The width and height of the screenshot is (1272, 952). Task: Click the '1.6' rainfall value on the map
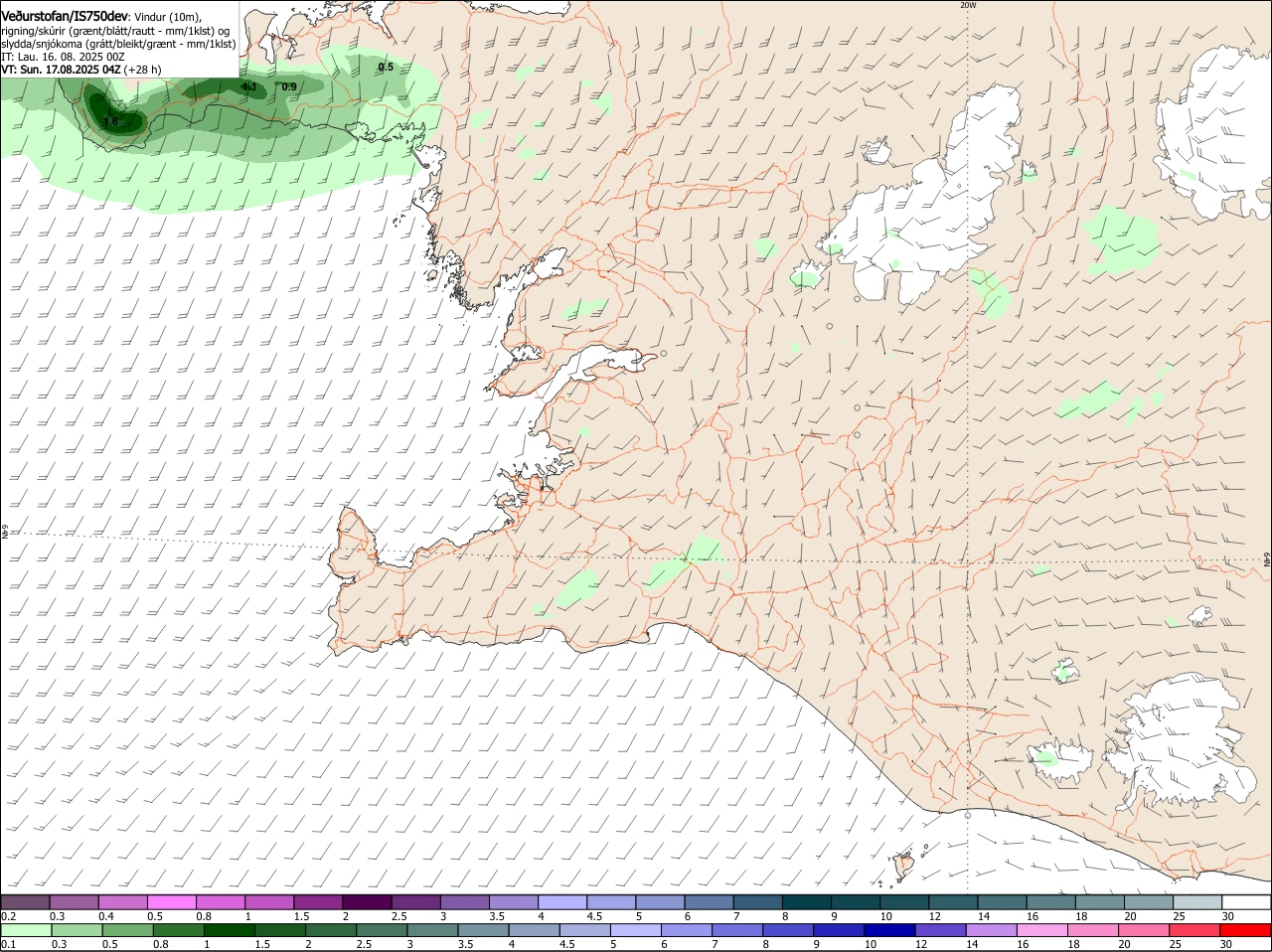coord(110,121)
